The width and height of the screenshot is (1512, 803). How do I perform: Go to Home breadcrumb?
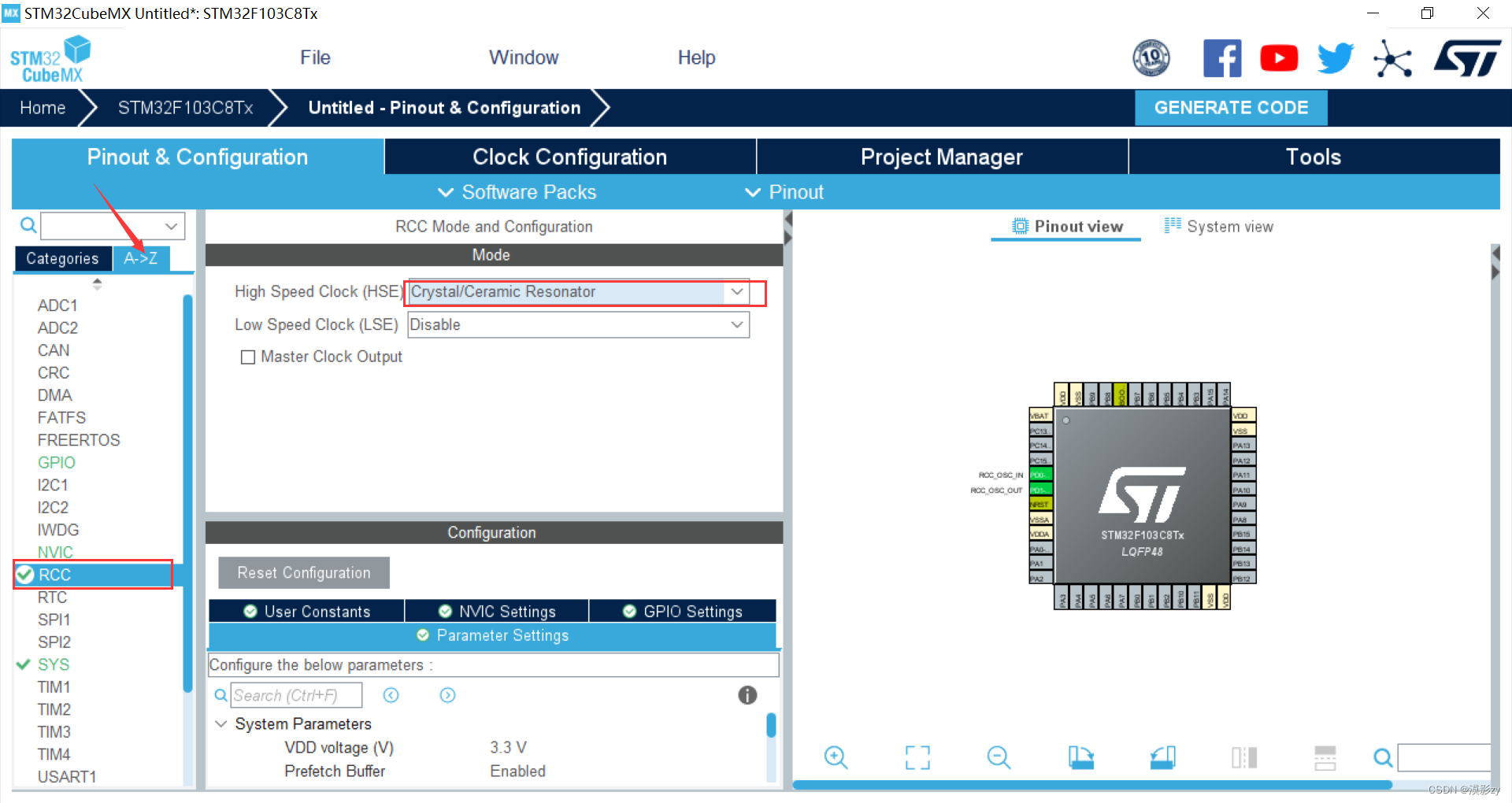(x=43, y=107)
